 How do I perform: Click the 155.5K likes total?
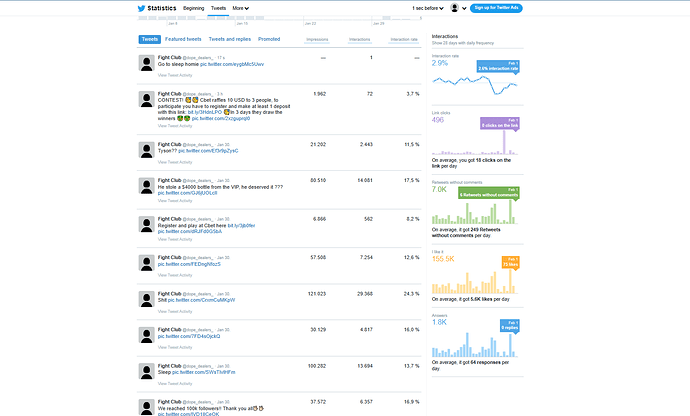coord(443,259)
